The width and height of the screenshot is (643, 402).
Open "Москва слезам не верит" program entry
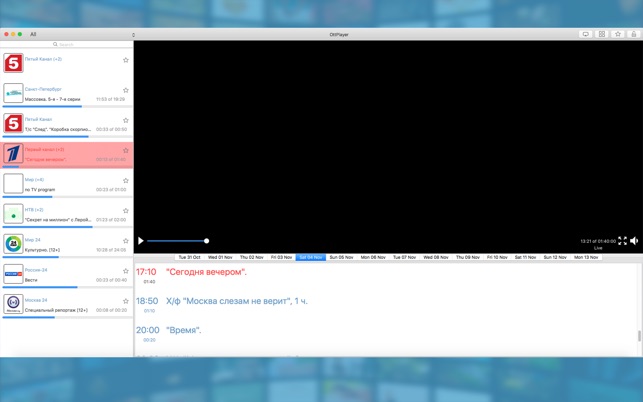(x=237, y=301)
